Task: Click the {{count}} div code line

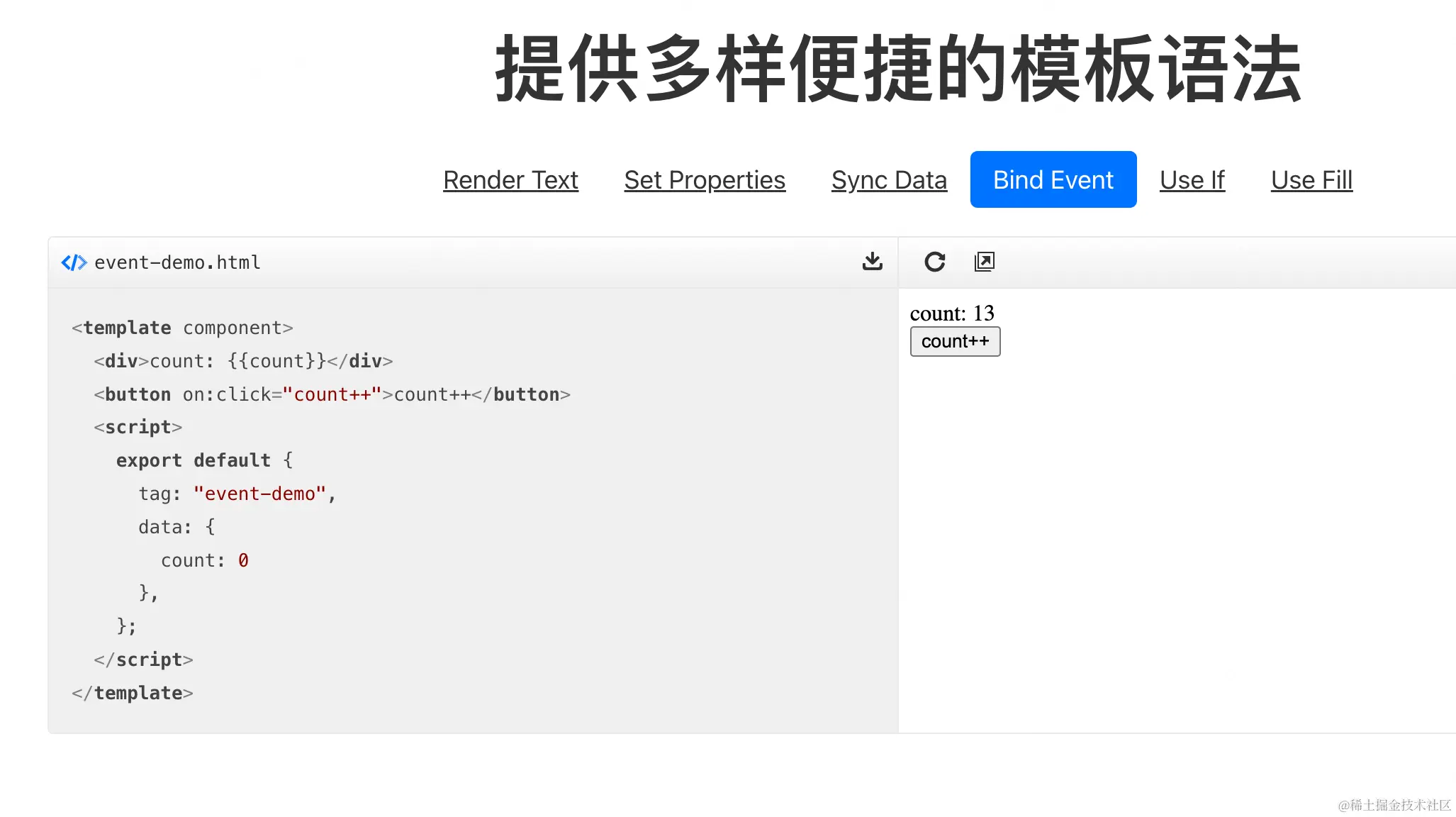Action: [243, 361]
